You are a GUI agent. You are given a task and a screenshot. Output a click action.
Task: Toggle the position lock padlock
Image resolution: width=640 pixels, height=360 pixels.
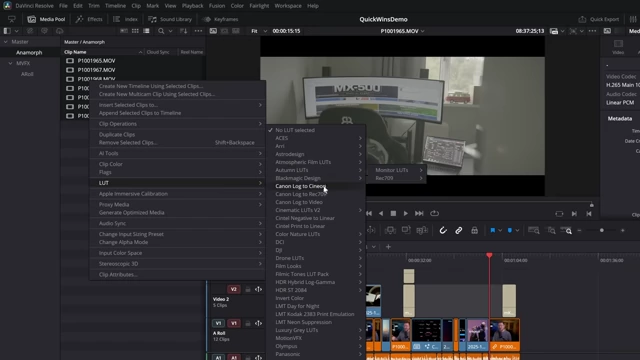(x=474, y=231)
